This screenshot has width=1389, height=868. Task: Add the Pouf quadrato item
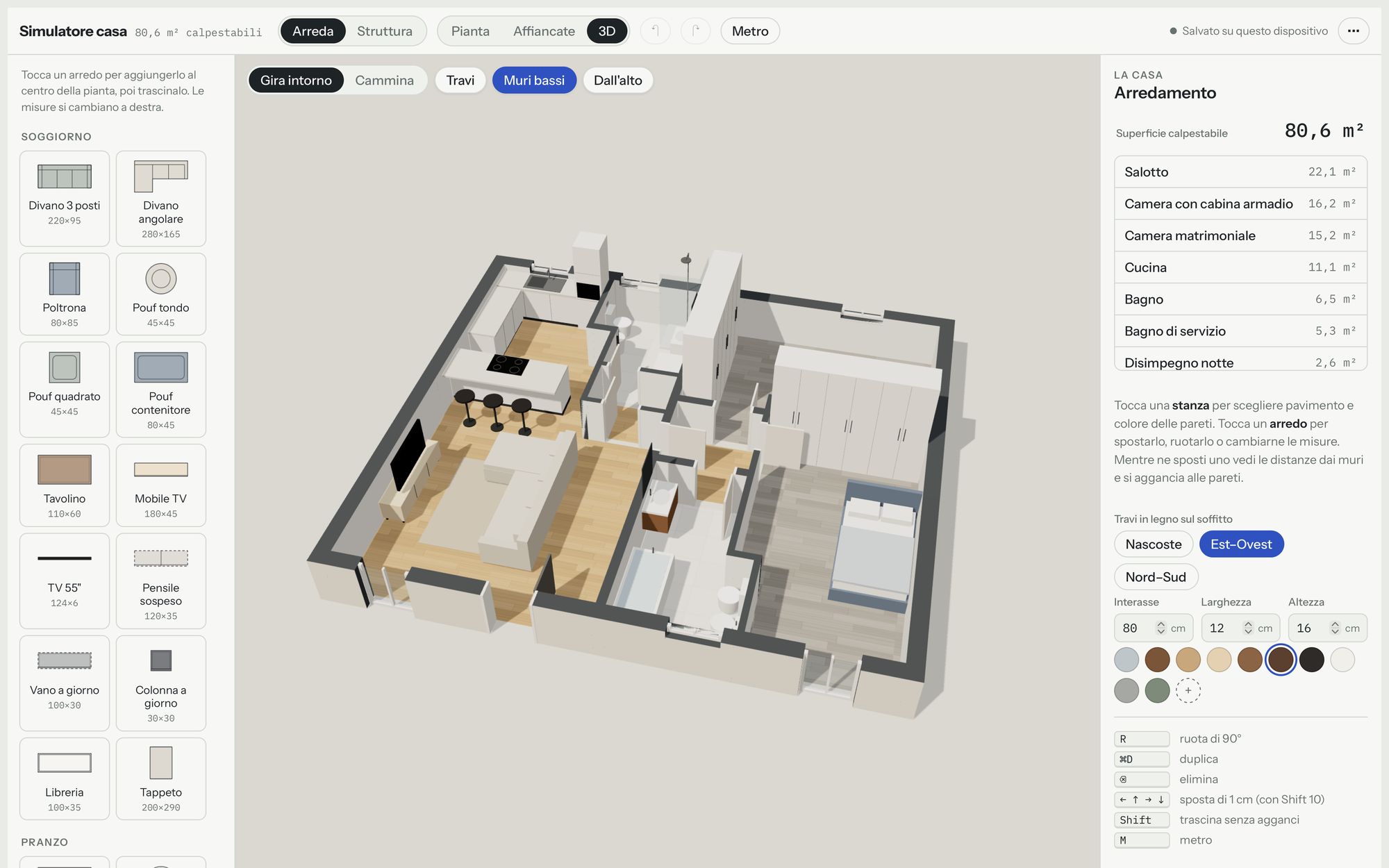click(65, 390)
